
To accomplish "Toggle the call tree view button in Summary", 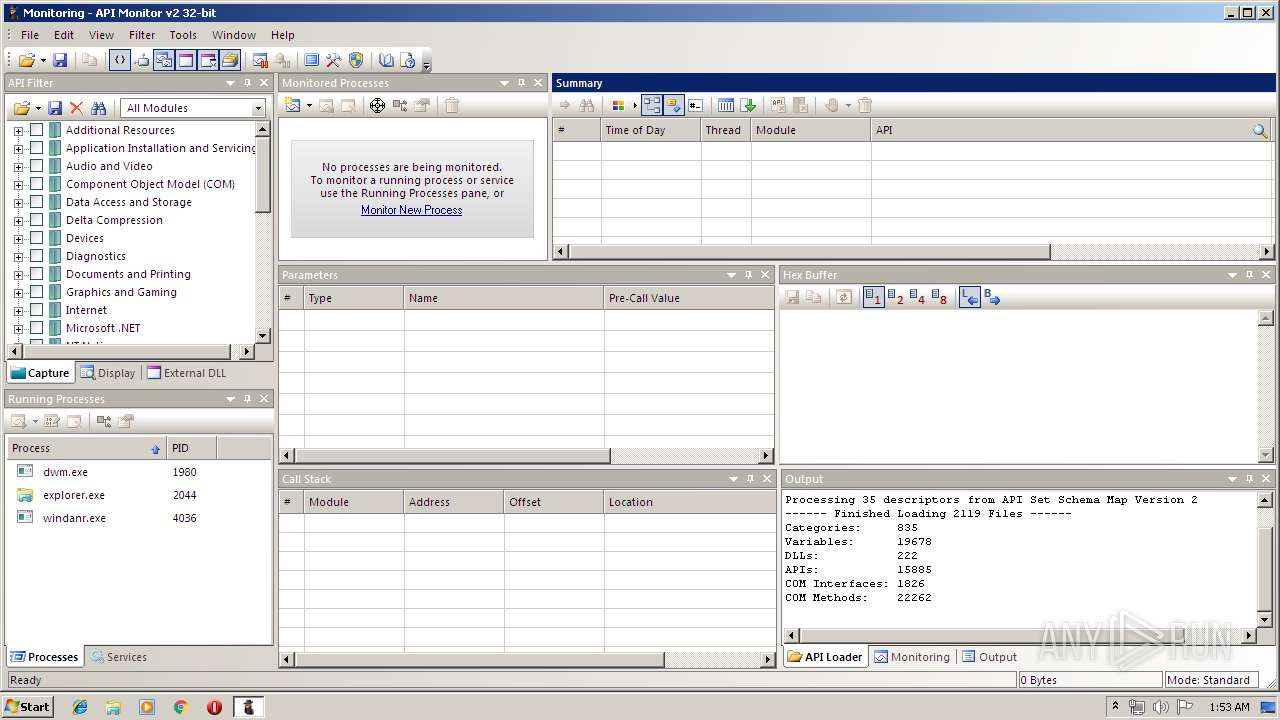I will 651,105.
